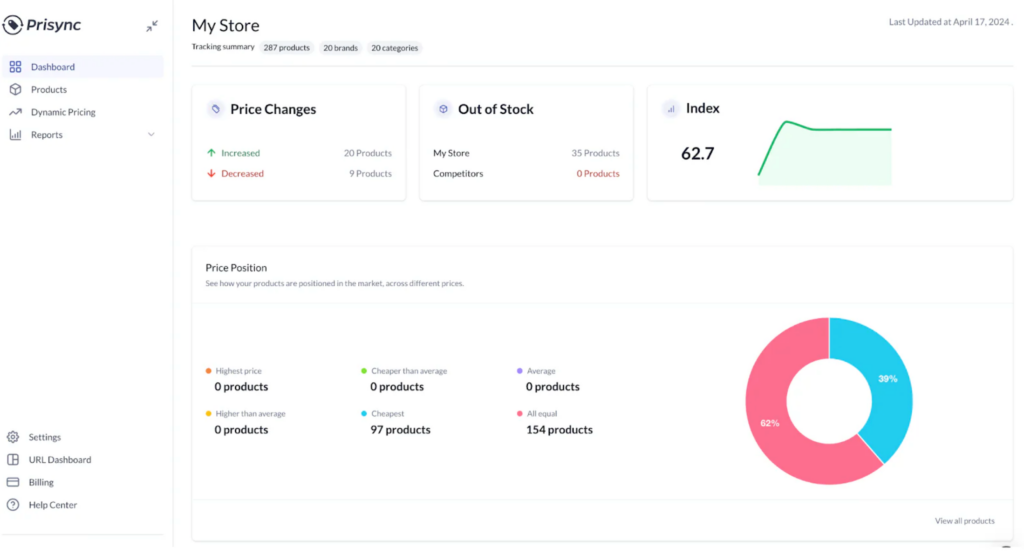This screenshot has height=560, width=1024.
Task: Expand the Reports menu chevron
Action: (x=151, y=134)
